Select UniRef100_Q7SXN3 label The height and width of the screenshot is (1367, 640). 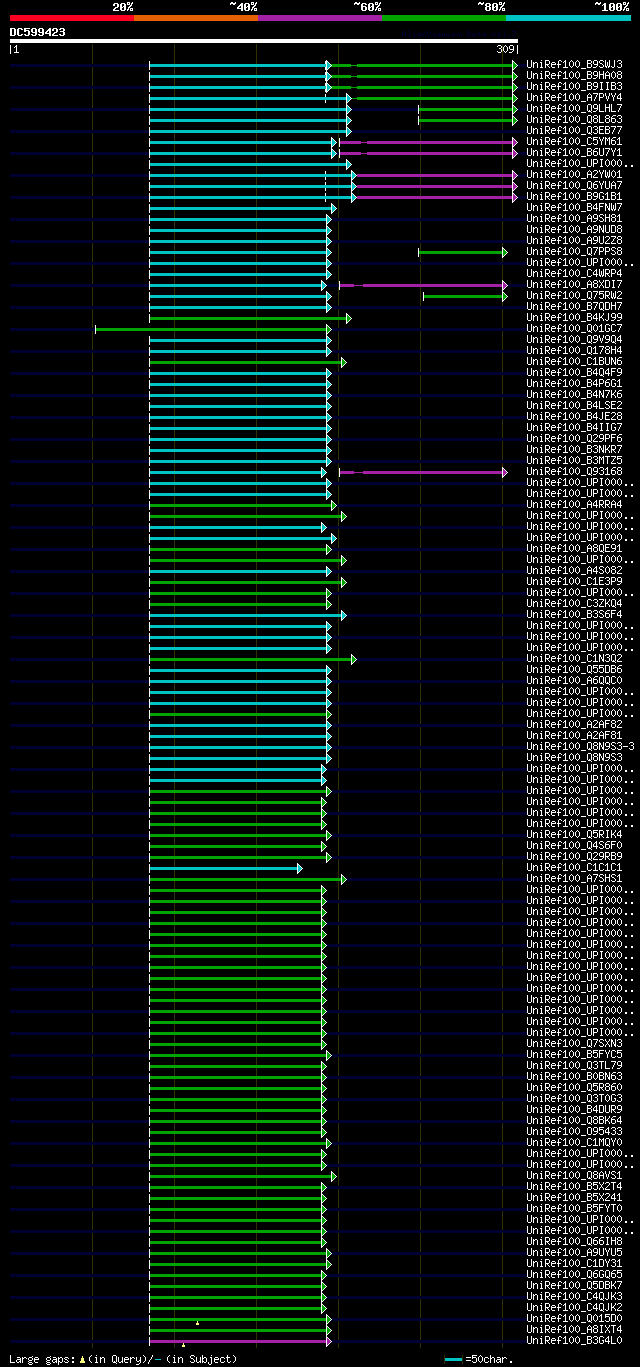coord(574,1043)
